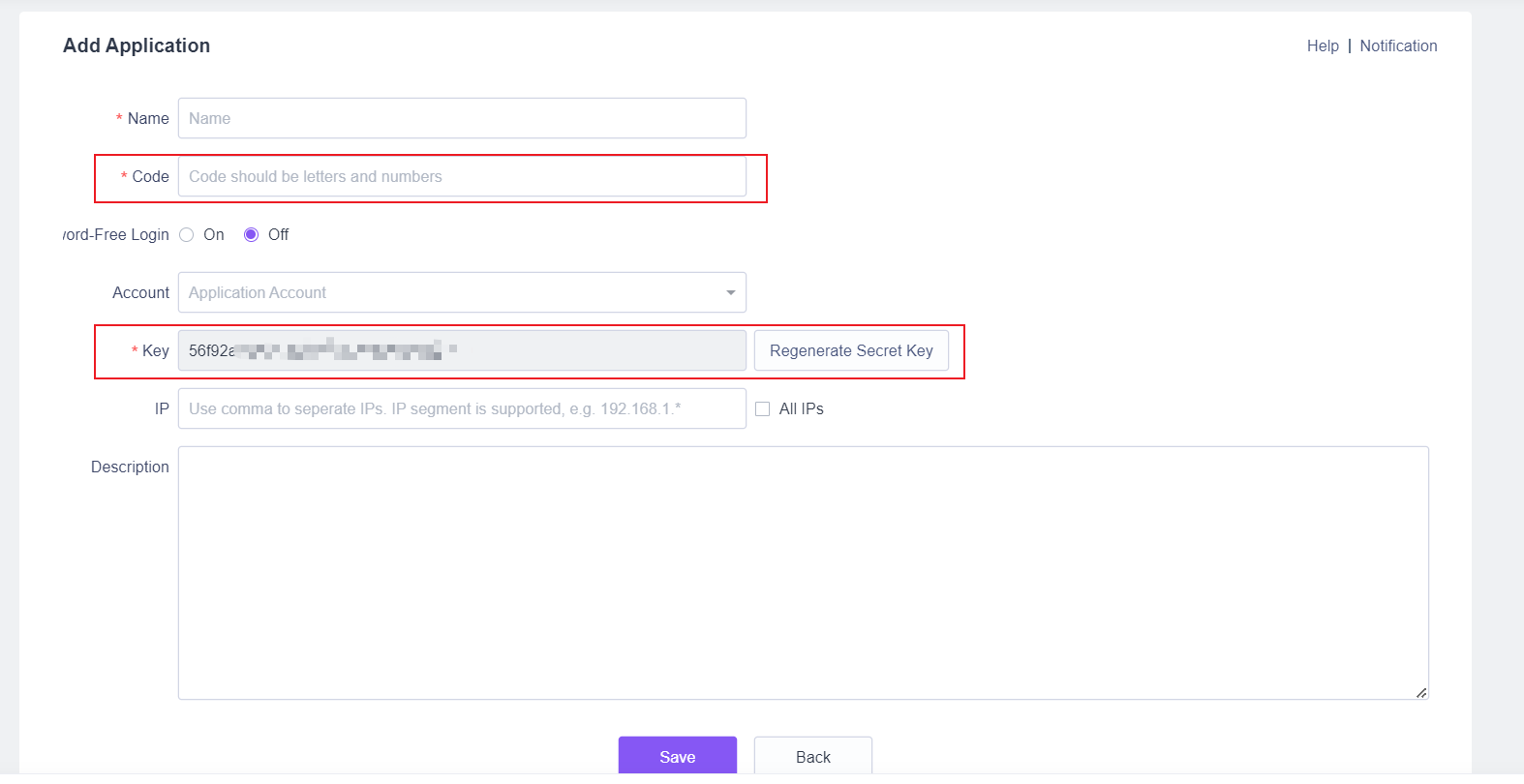Click the Account dropdown arrow

click(730, 292)
